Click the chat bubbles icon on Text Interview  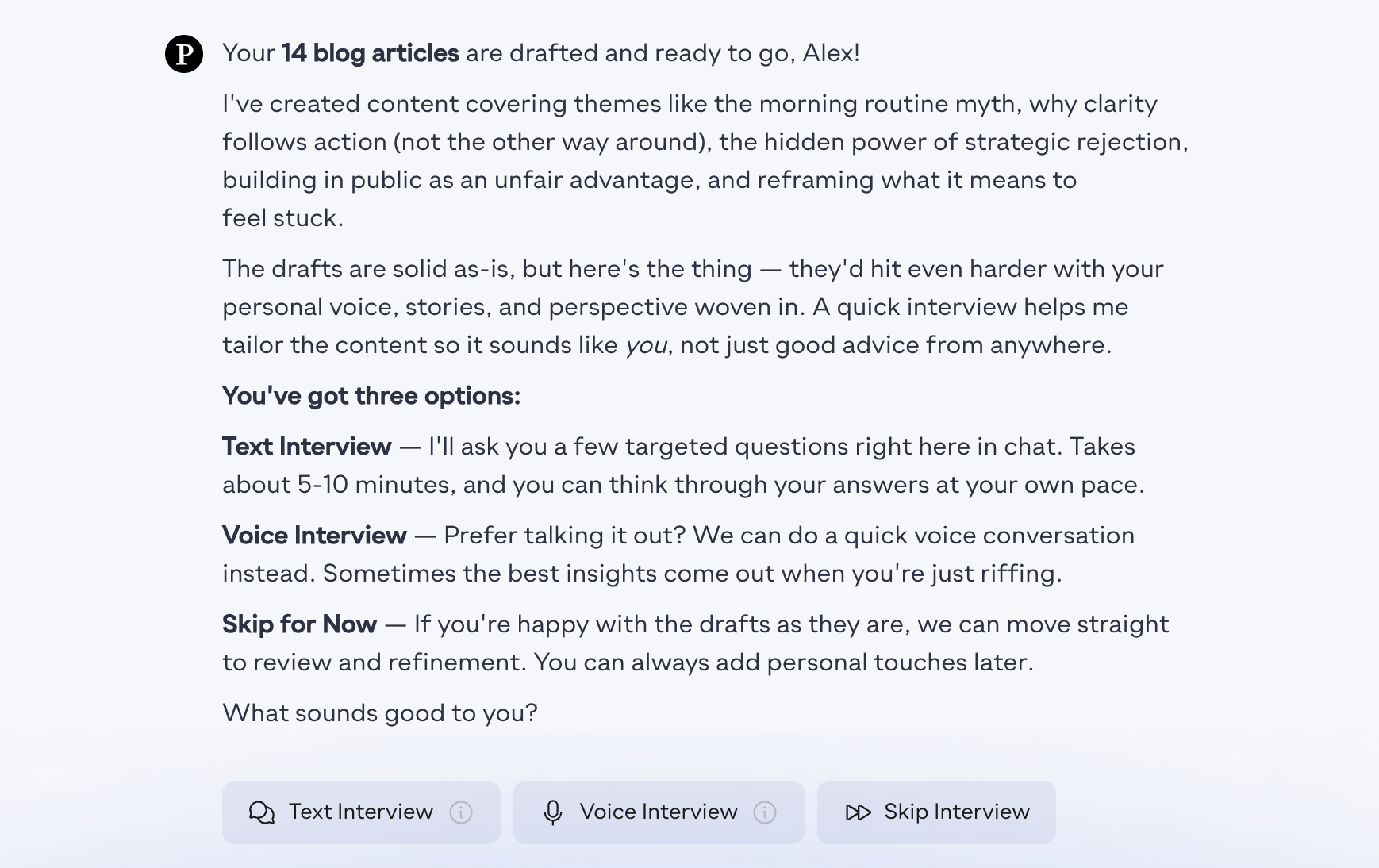click(x=262, y=812)
